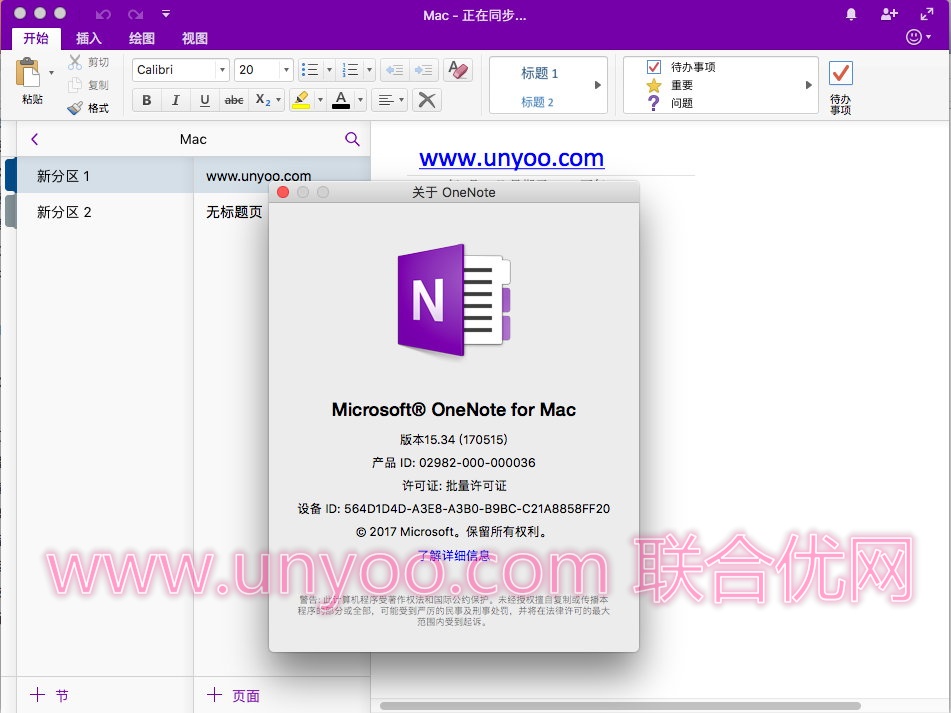Close the 关于 OneNote dialog
951x713 pixels.
click(x=283, y=192)
